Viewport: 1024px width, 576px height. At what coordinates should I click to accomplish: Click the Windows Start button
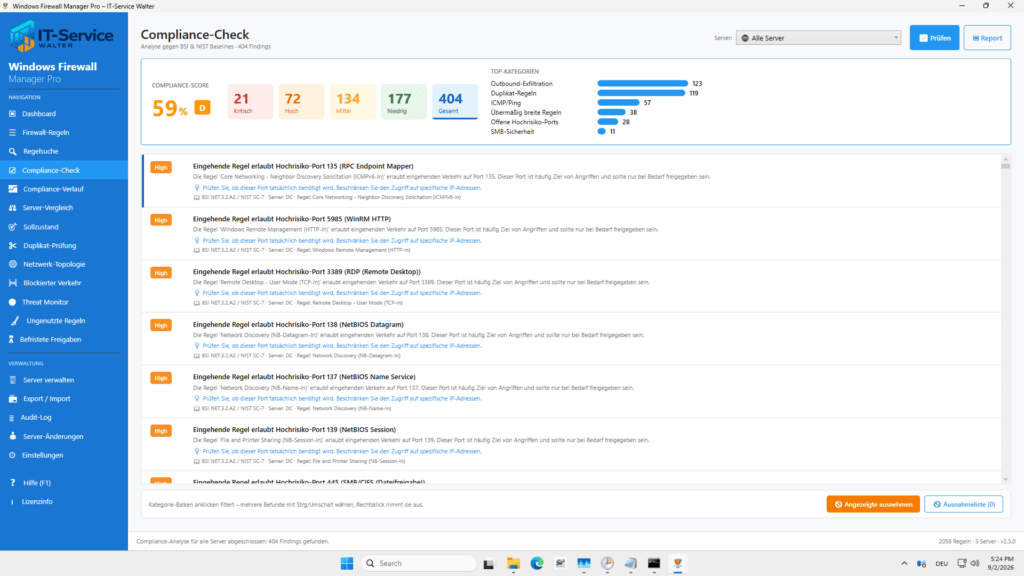tap(347, 563)
